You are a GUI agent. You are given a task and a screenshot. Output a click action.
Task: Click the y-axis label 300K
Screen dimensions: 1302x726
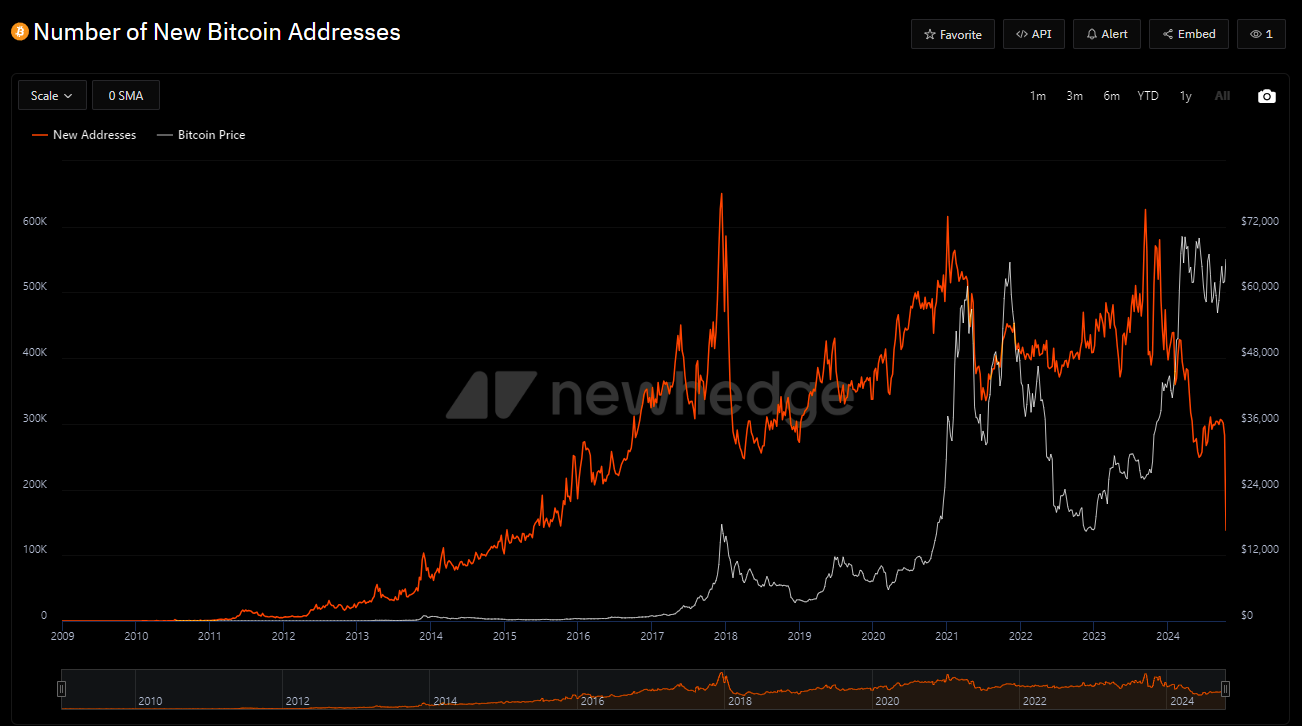click(35, 418)
